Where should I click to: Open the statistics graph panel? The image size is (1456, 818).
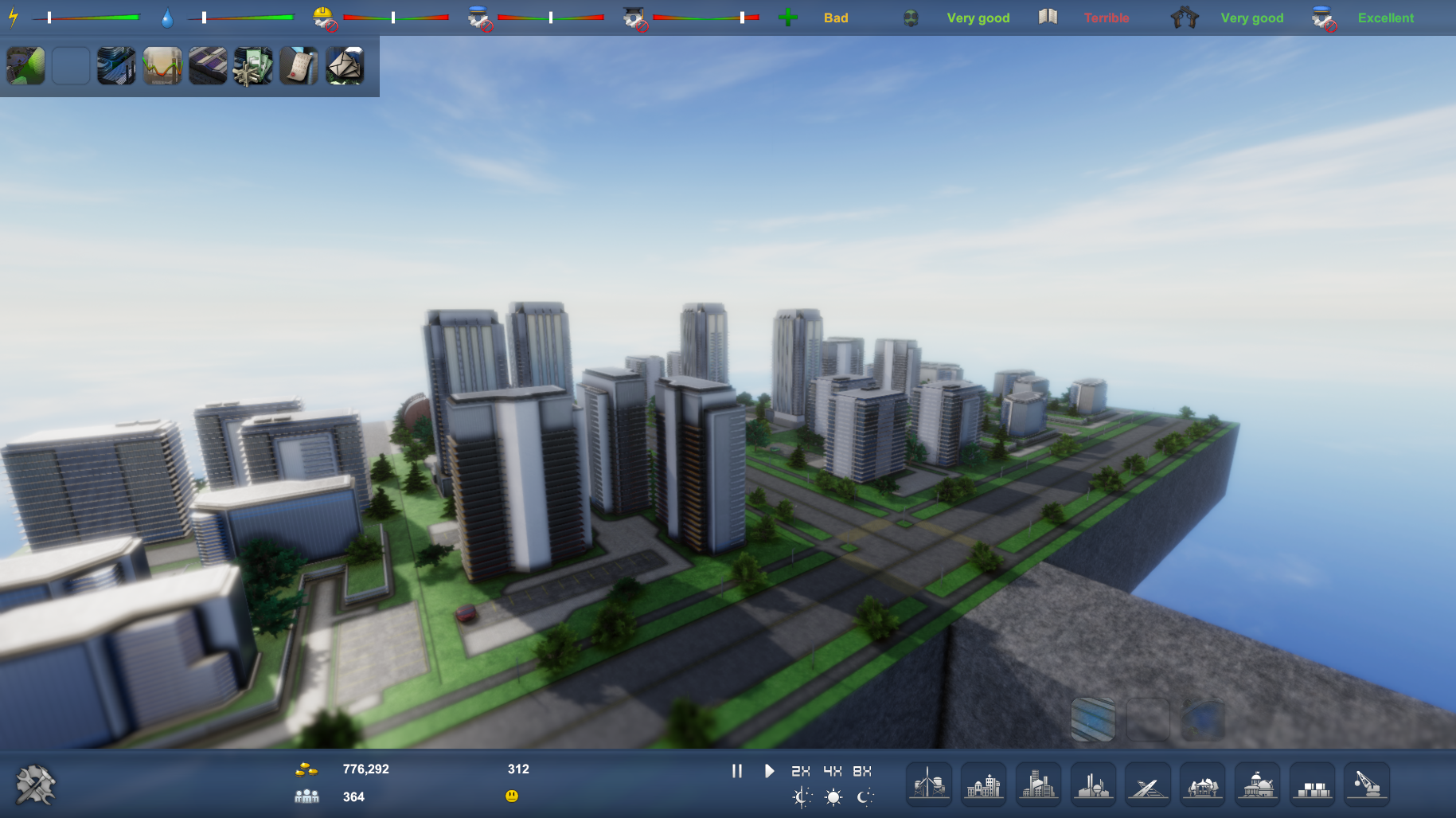pos(162,66)
